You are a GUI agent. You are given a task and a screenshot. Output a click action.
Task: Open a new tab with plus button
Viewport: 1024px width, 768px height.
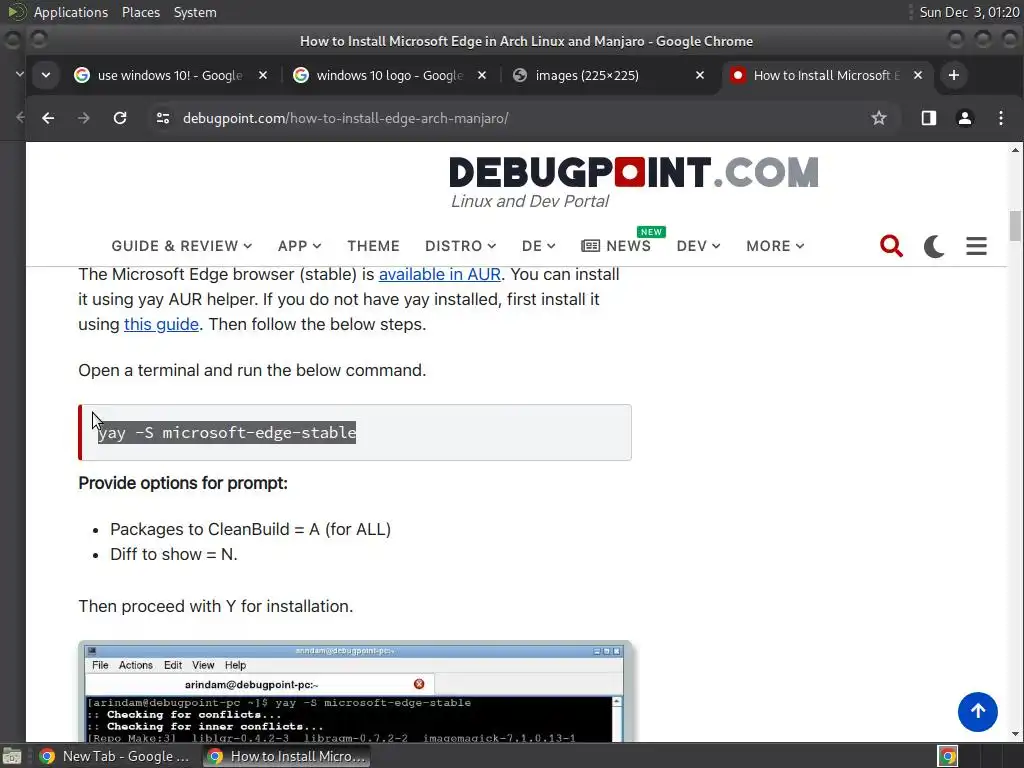pyautogui.click(x=953, y=75)
